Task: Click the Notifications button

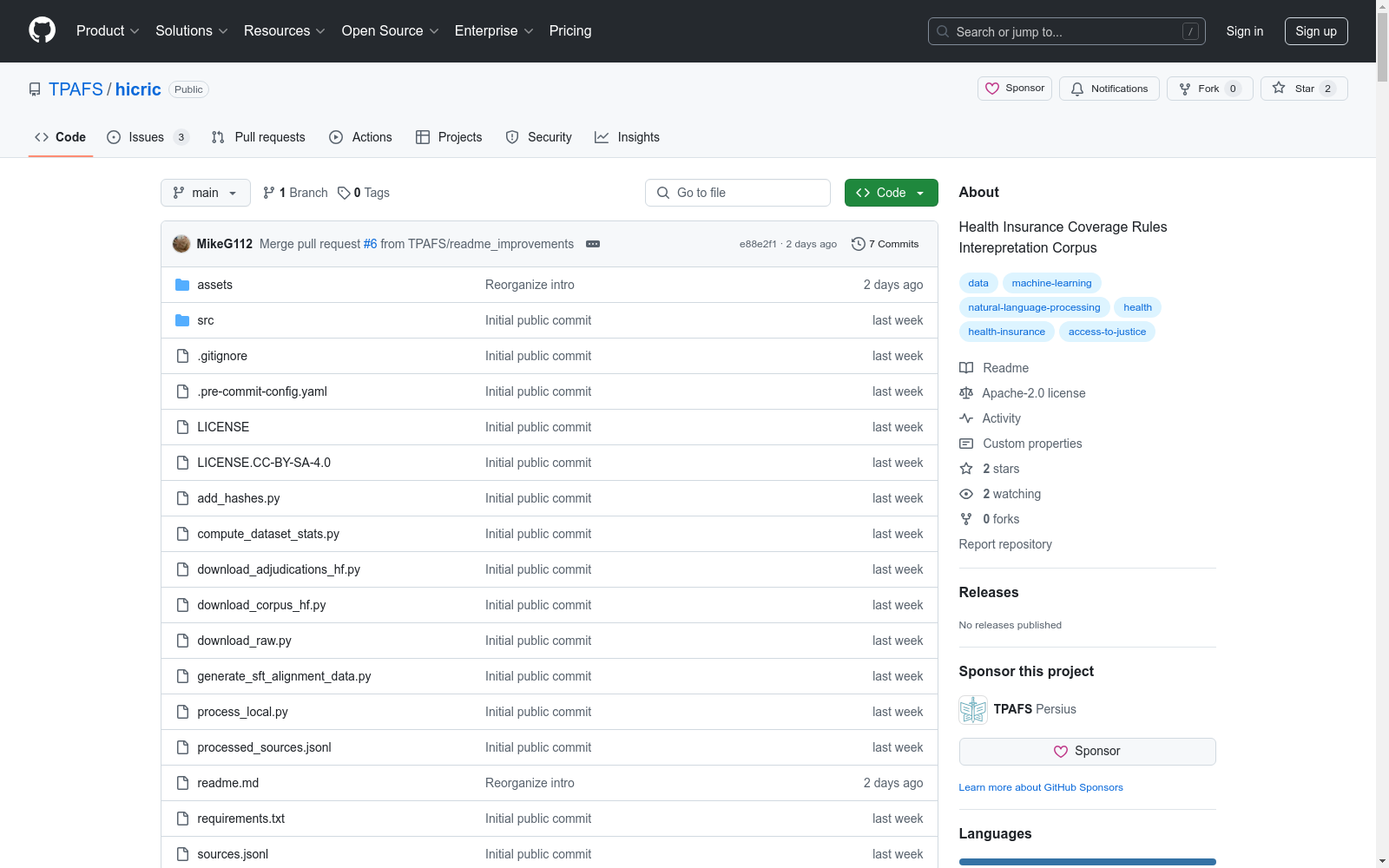Action: (x=1109, y=89)
